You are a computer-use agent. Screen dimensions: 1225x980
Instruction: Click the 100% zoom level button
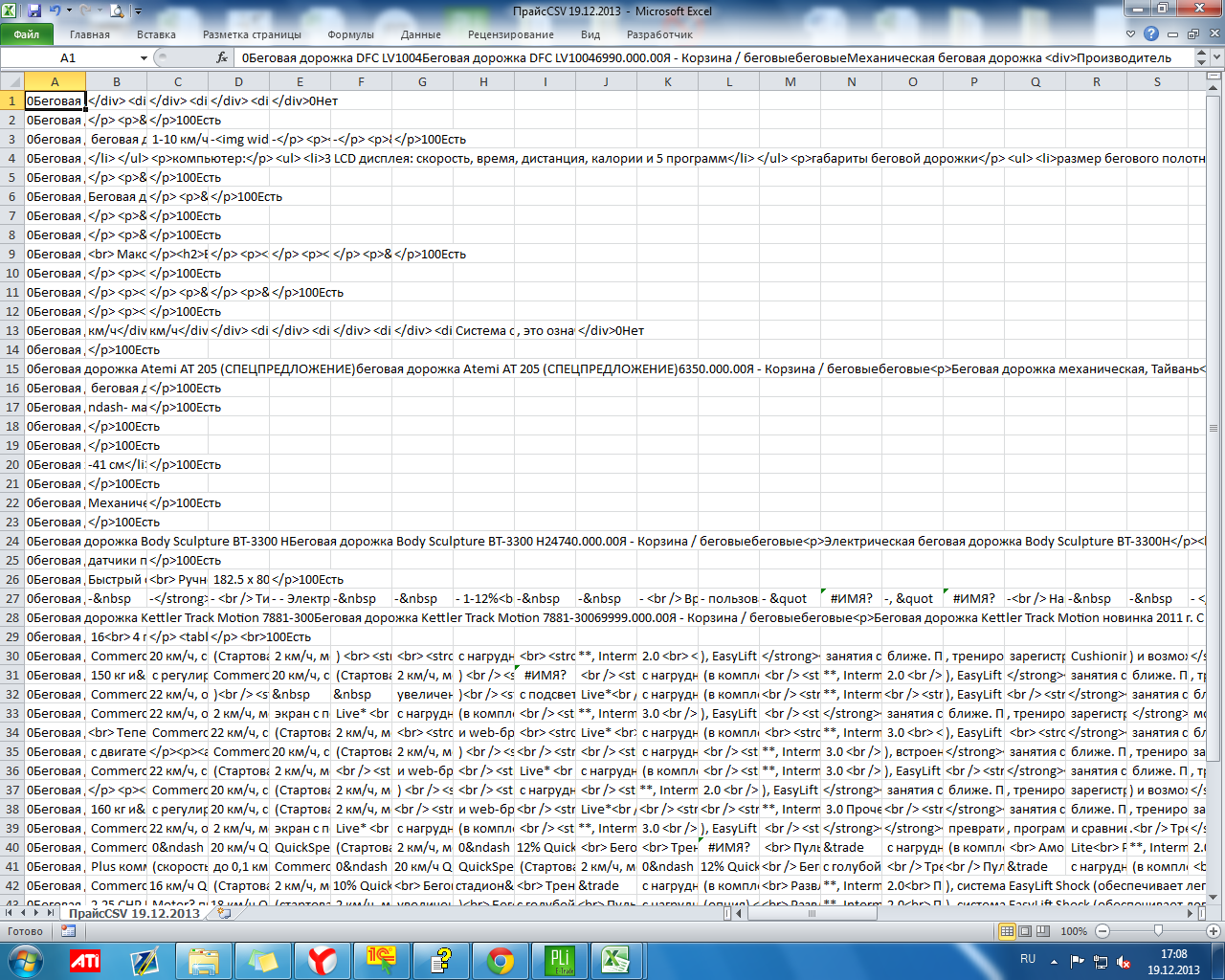(1074, 931)
